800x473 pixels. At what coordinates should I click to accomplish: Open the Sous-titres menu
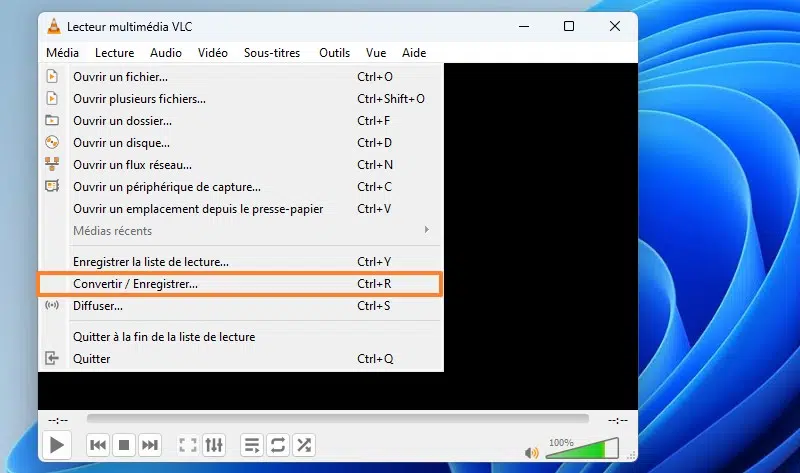pyautogui.click(x=272, y=53)
